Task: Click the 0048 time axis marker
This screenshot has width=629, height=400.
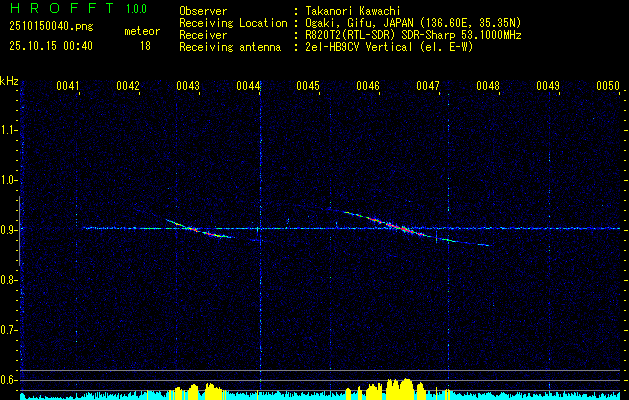Action: click(x=488, y=86)
